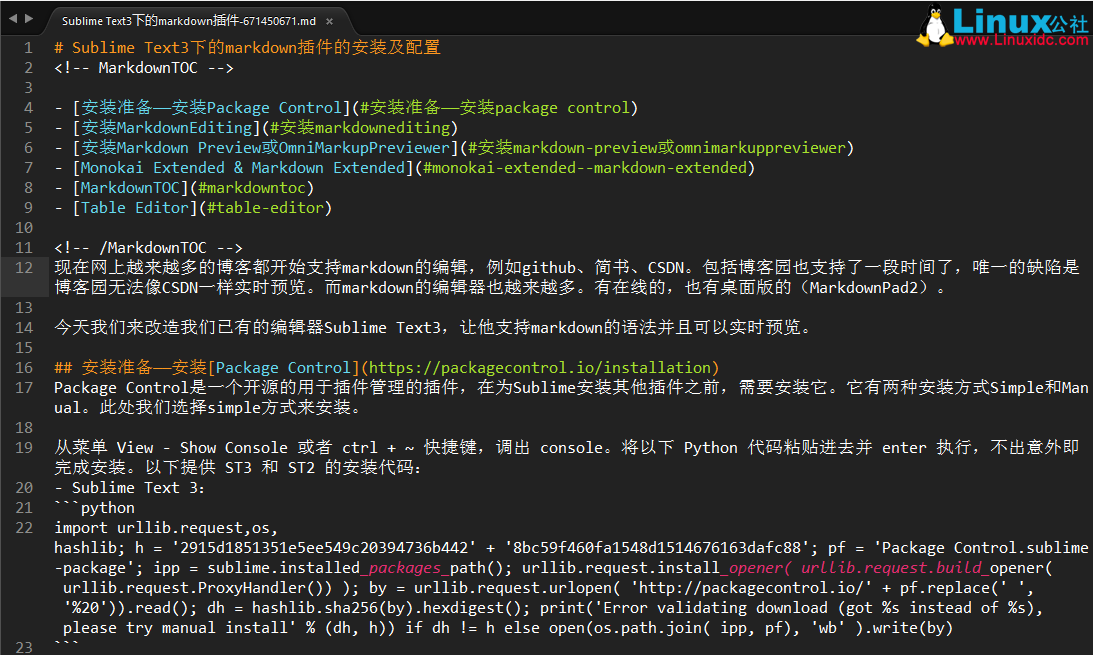Click line number 7 in the gutter
This screenshot has width=1093, height=655.
click(x=28, y=168)
